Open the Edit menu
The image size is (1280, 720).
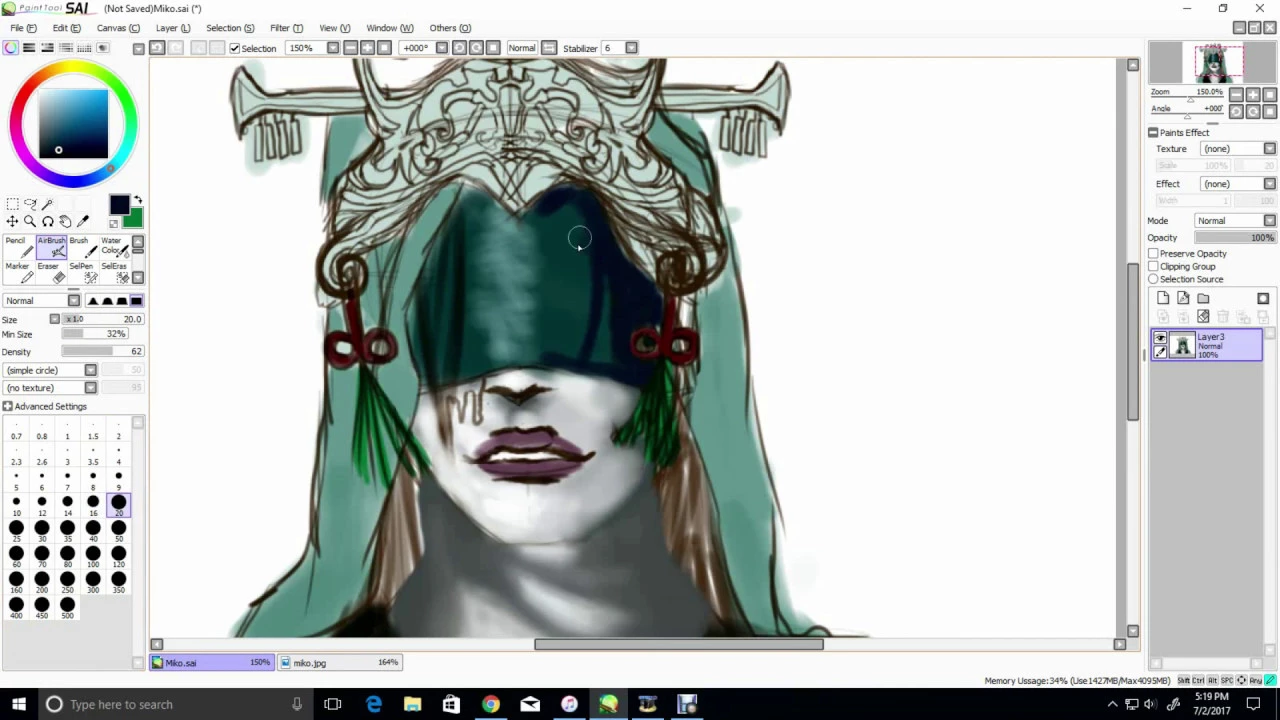tap(66, 28)
